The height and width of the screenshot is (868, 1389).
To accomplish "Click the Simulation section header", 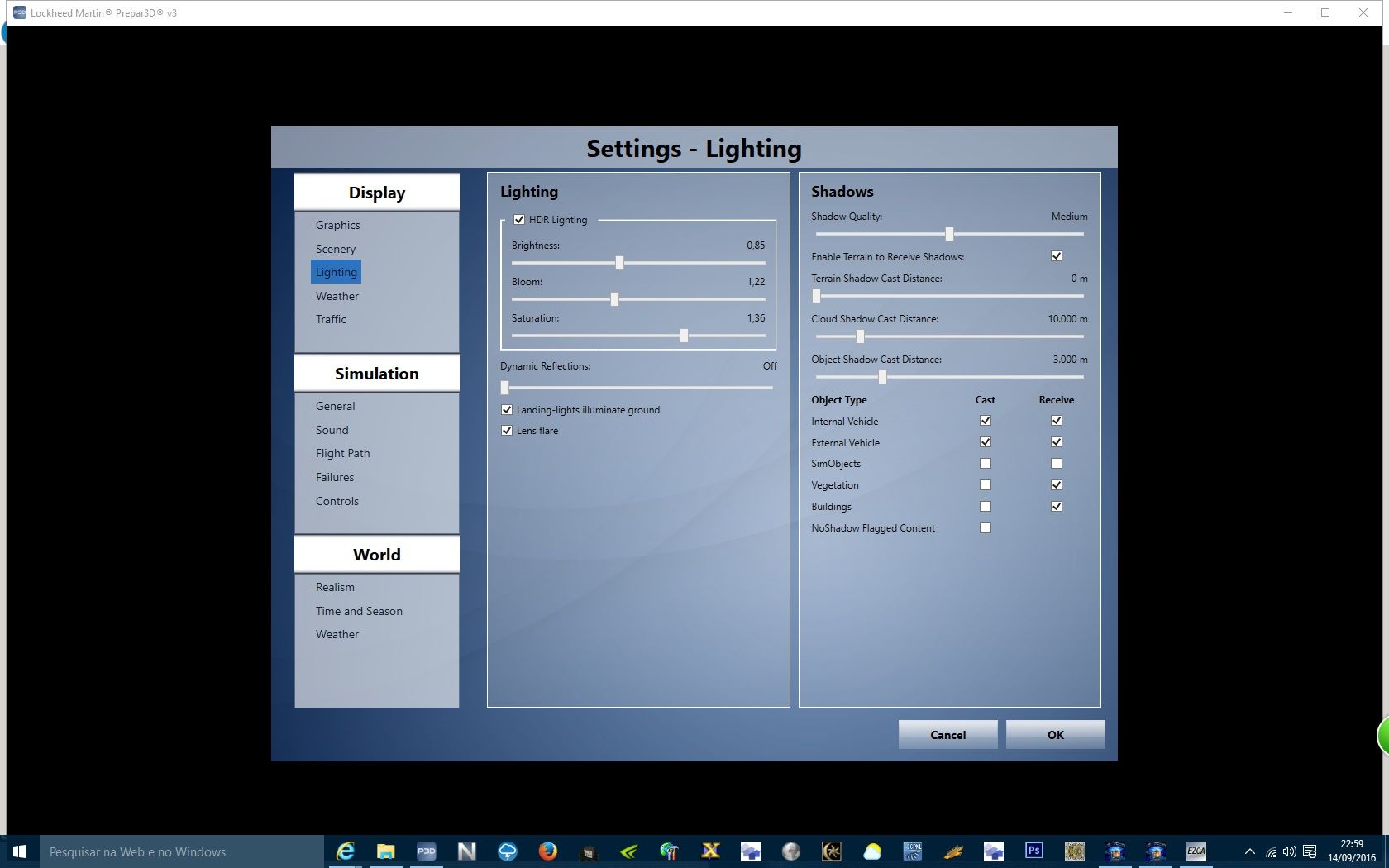I will 377,374.
